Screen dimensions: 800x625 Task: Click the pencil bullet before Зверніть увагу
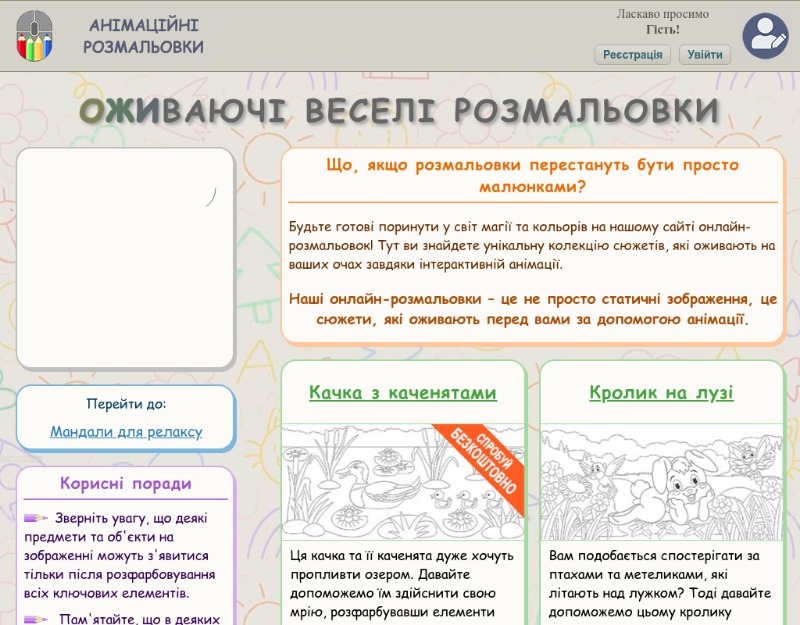[36, 518]
